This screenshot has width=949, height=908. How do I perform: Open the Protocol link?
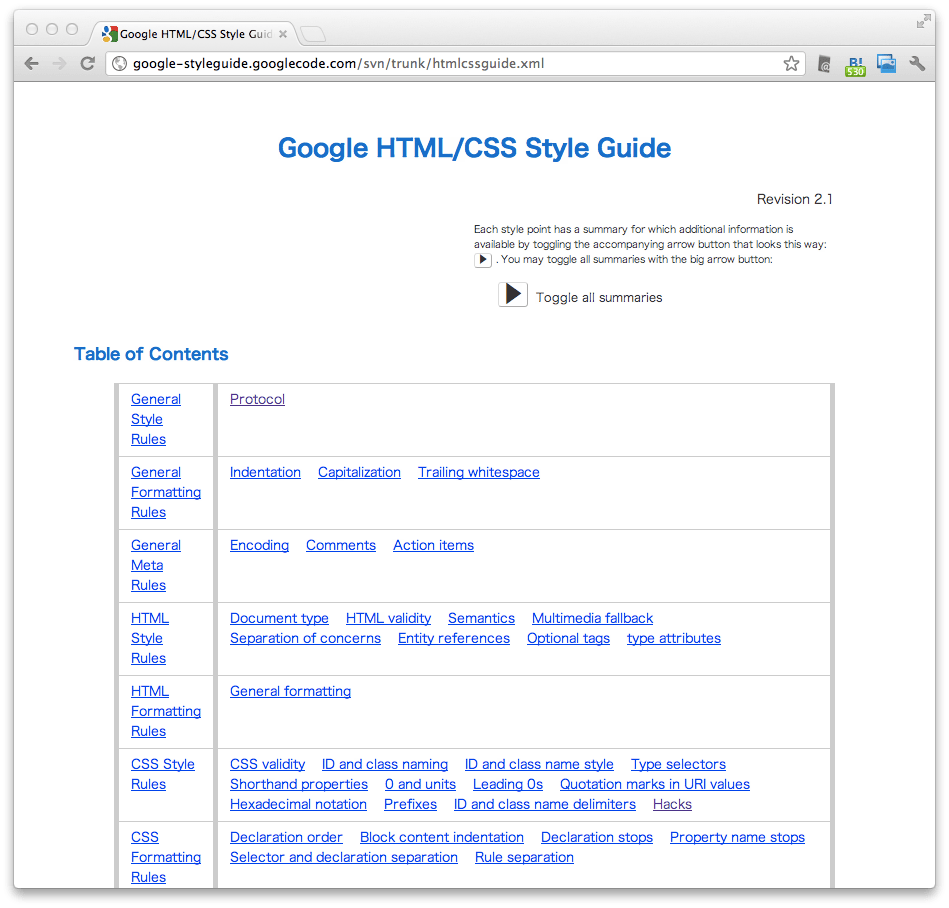tap(257, 399)
